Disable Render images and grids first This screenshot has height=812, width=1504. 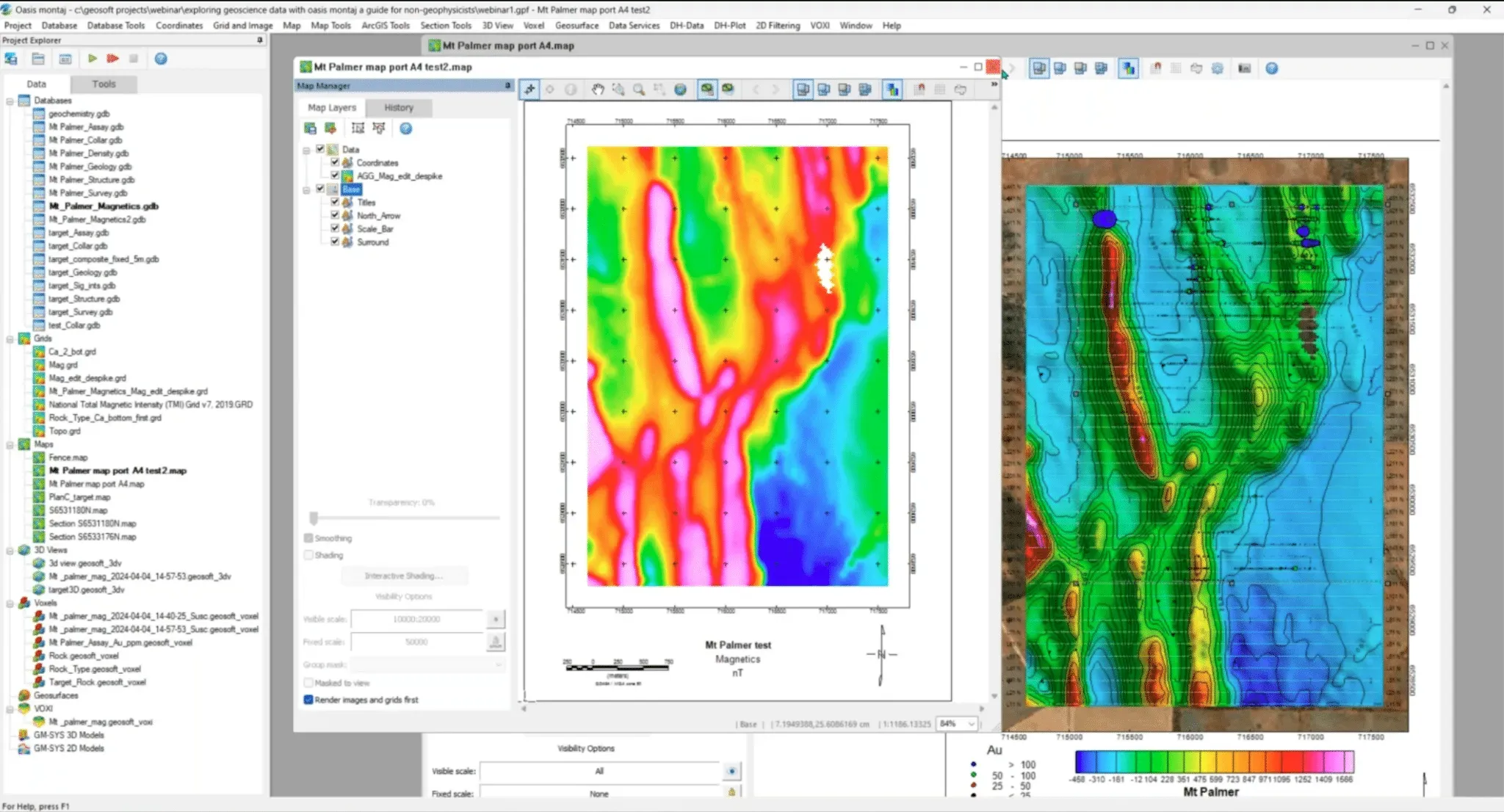click(308, 700)
